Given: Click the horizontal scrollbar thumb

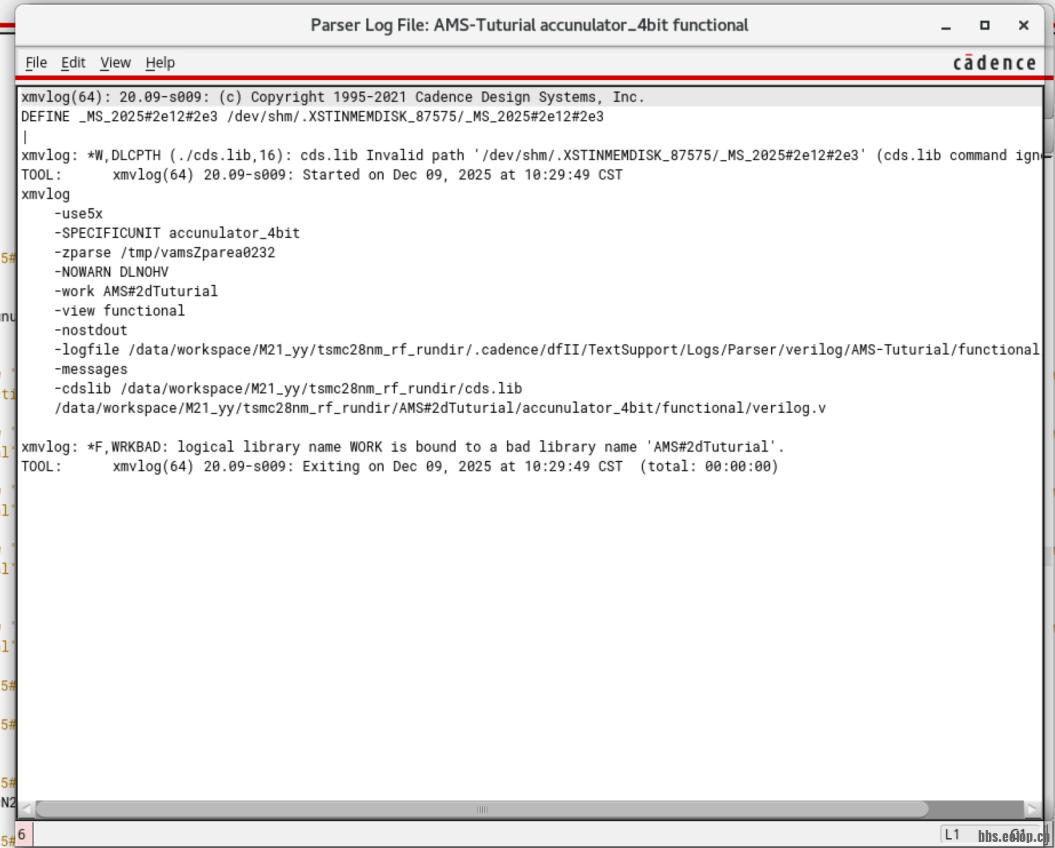Looking at the screenshot, I should tap(480, 808).
